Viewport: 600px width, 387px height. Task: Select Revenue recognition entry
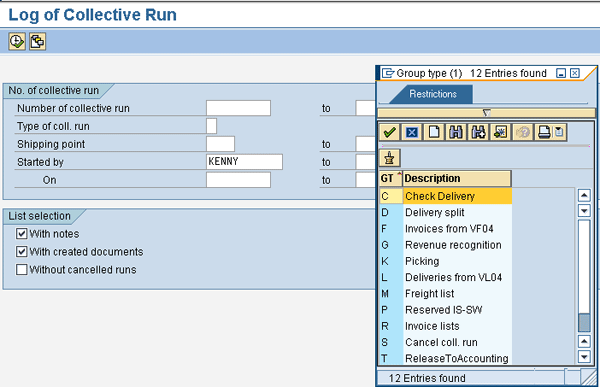pos(457,245)
